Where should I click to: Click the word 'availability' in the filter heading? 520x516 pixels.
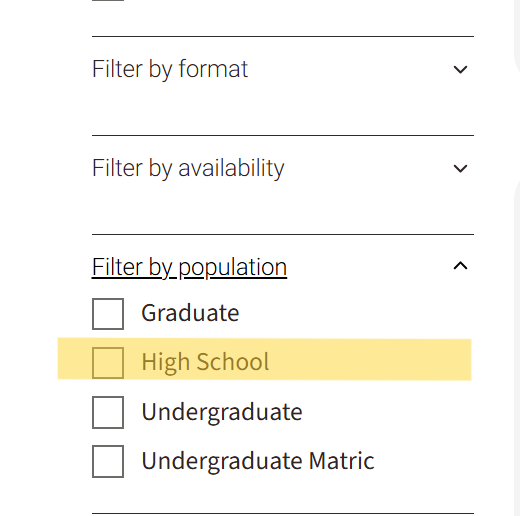[231, 168]
